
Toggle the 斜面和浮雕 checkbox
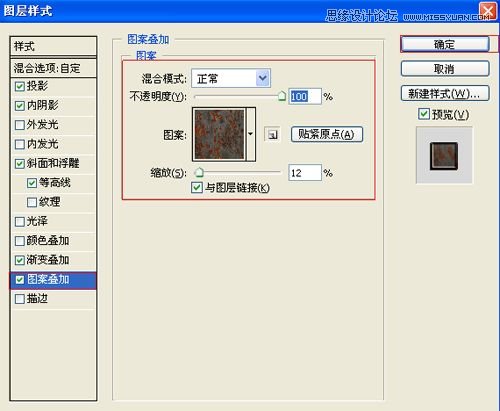[20, 164]
